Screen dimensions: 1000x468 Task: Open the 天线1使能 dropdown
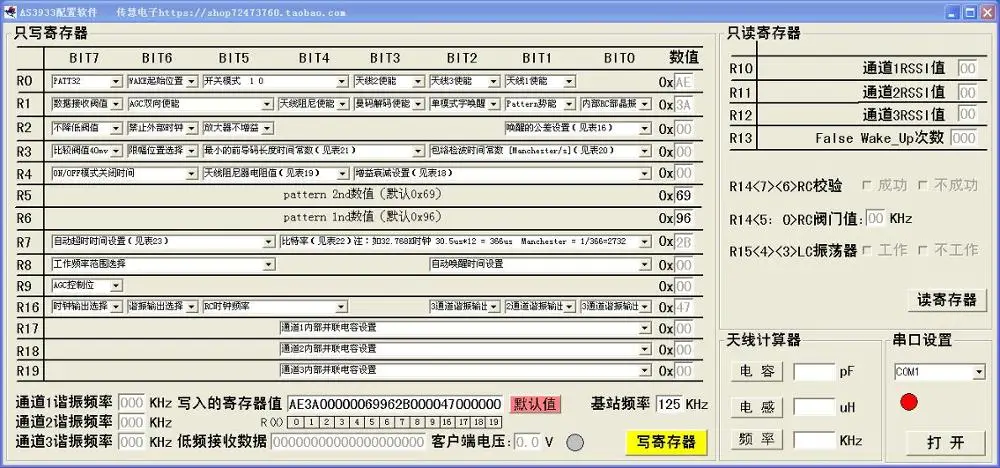click(540, 82)
